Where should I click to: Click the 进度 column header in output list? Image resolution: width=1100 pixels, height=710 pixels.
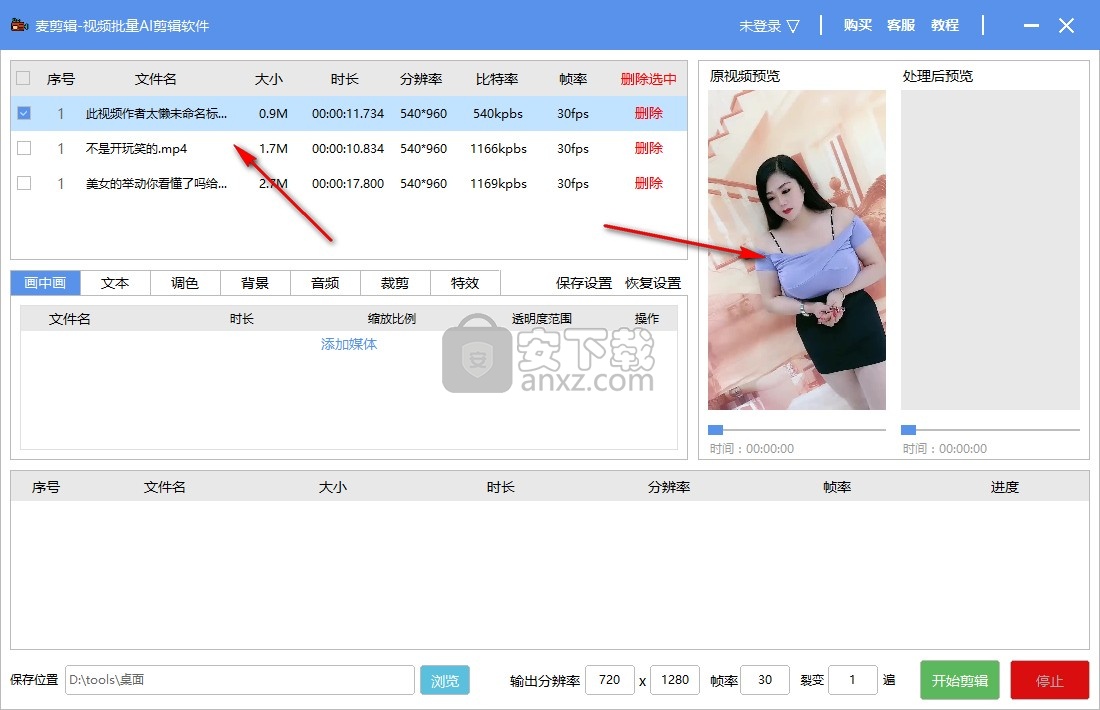(1005, 487)
